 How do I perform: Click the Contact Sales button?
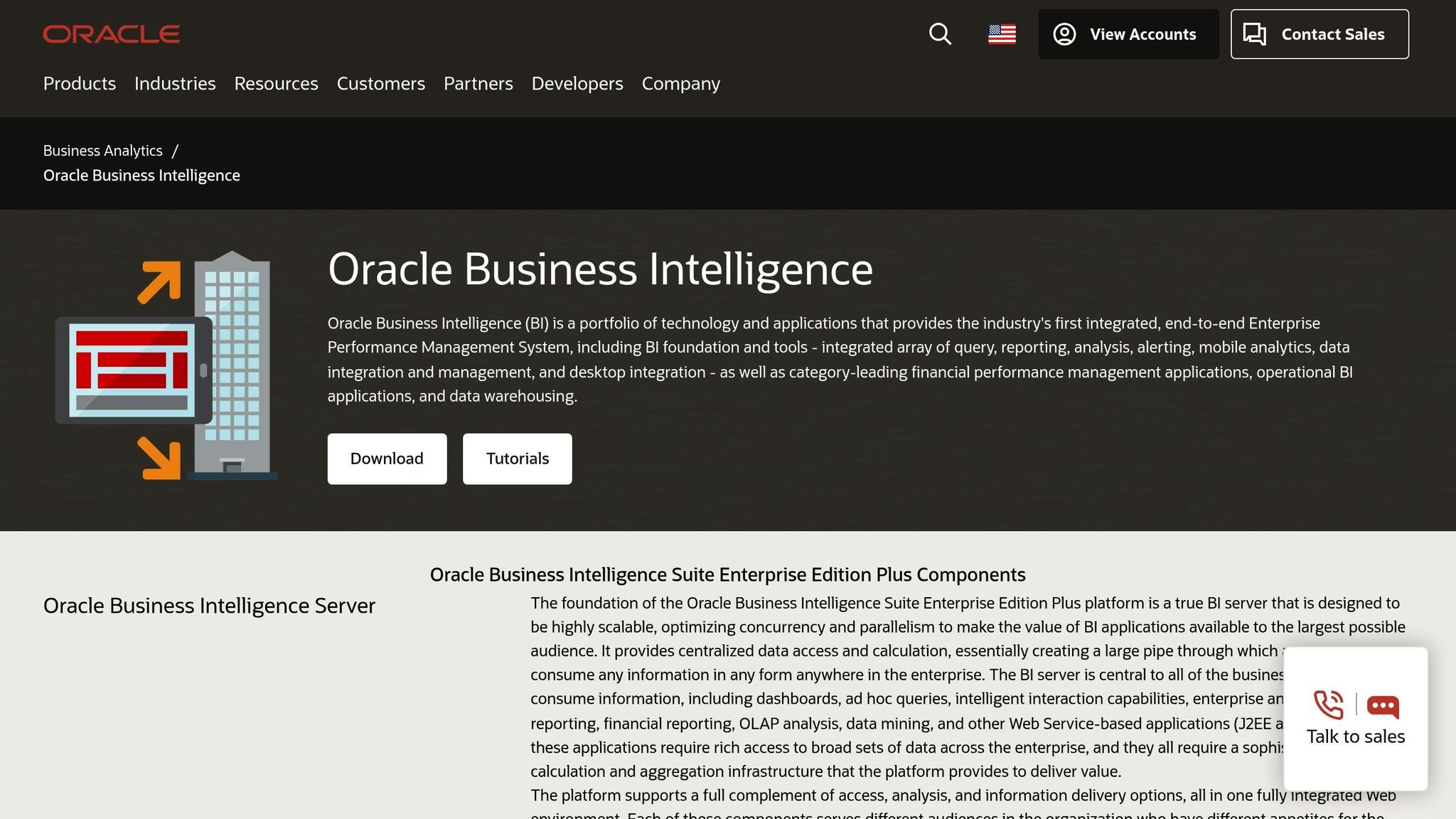pyautogui.click(x=1319, y=34)
